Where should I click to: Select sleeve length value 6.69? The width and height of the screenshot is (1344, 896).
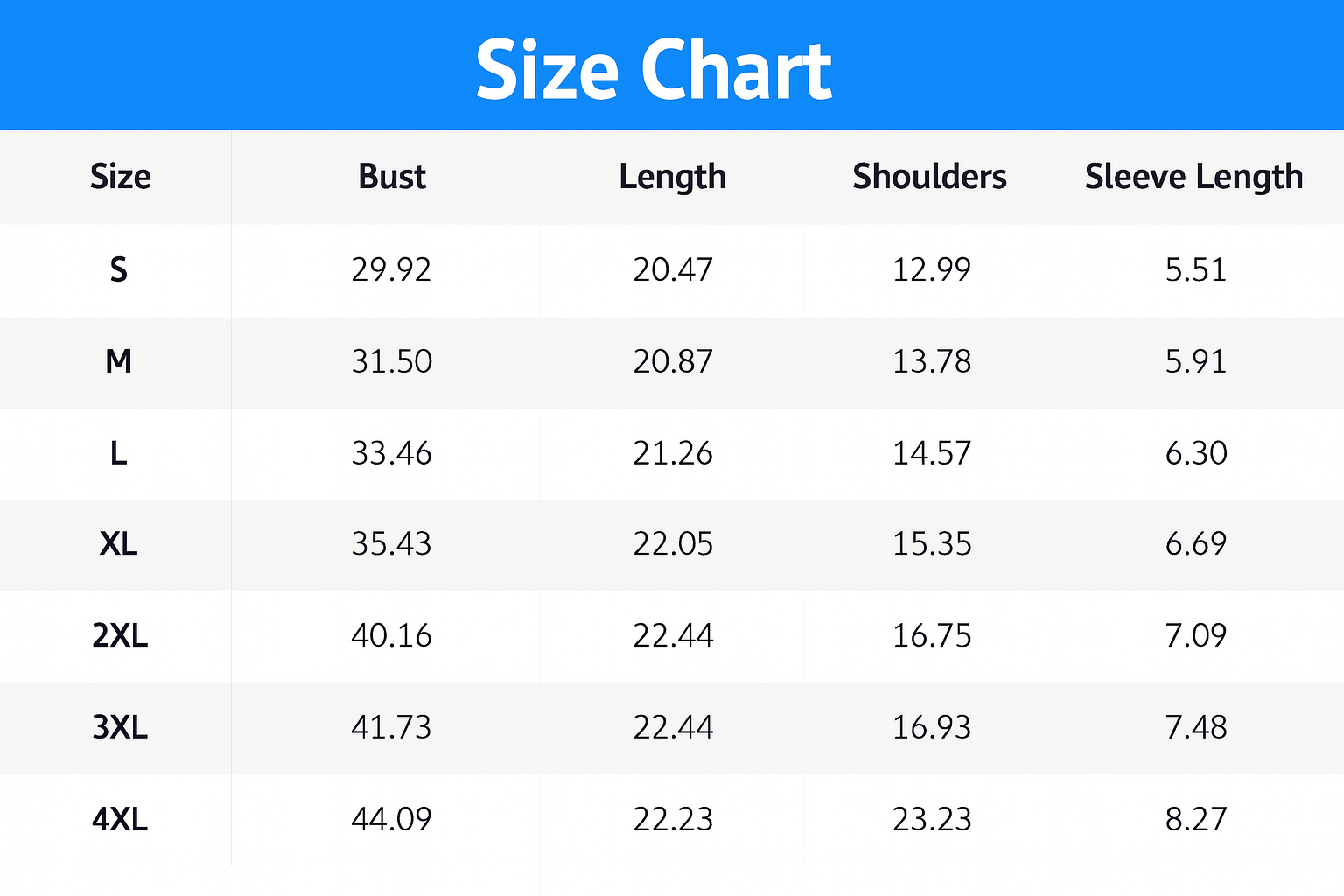(x=1196, y=544)
